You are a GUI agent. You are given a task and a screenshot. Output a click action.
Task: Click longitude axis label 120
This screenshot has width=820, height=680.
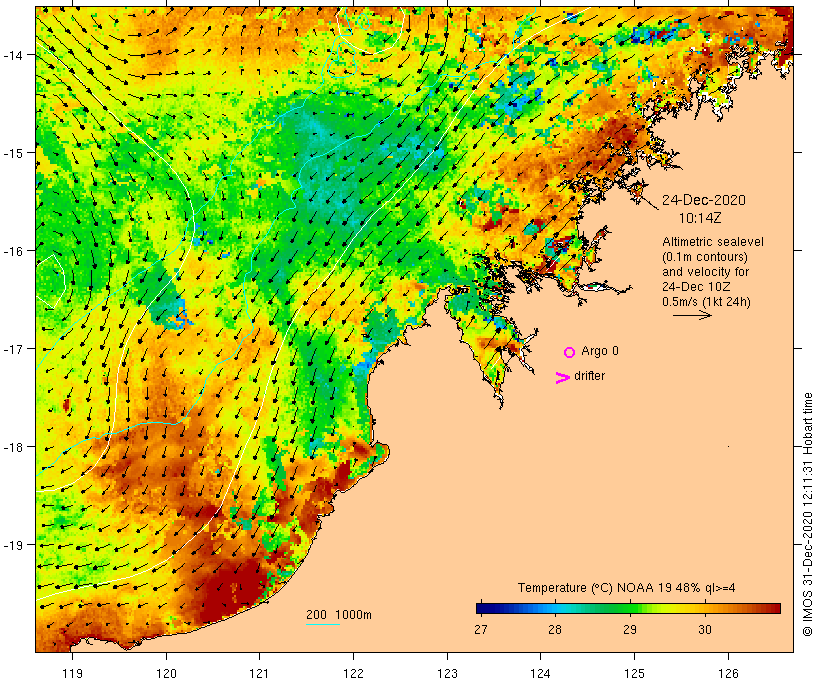pos(166,673)
